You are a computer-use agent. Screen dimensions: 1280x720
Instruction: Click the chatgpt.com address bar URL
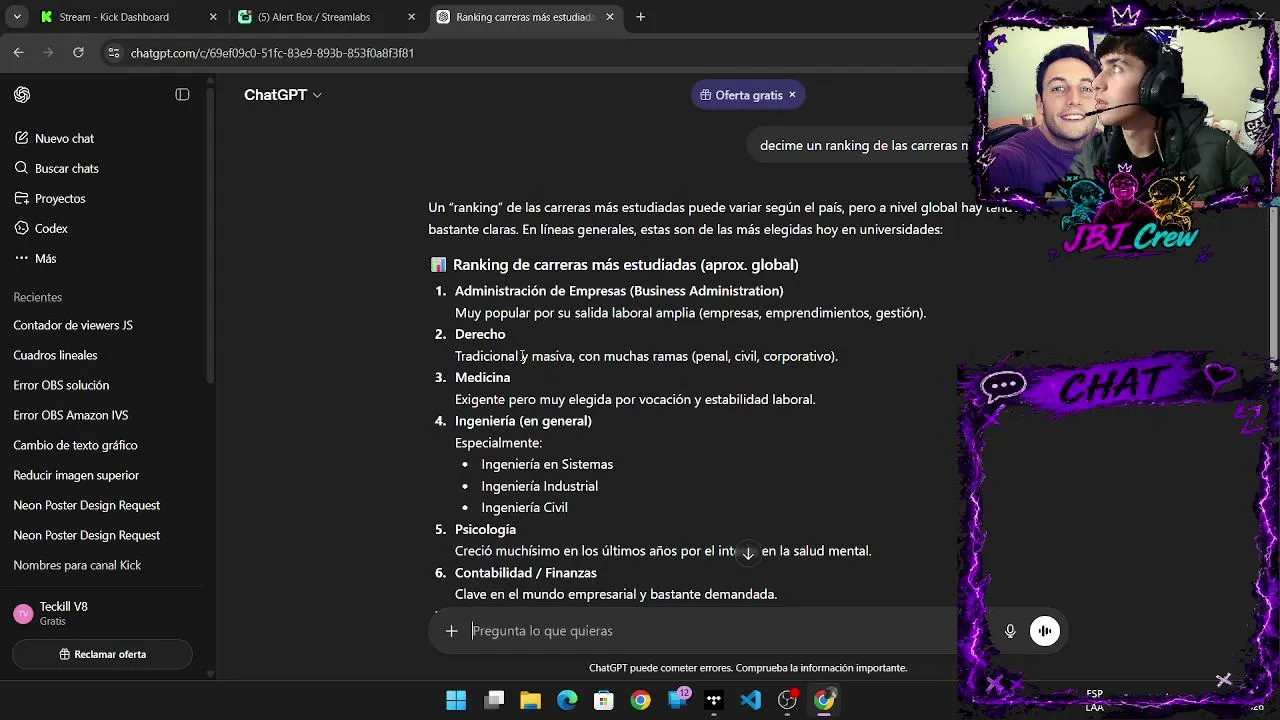pos(272,53)
